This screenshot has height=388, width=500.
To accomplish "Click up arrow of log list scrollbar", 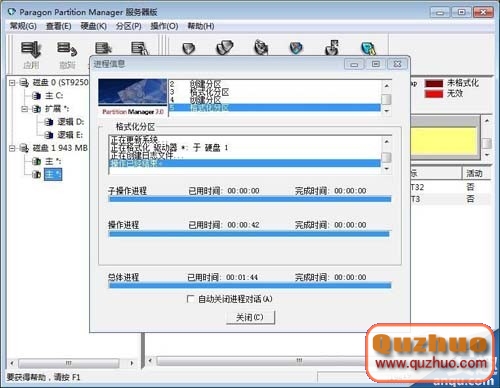I will click(x=387, y=142).
